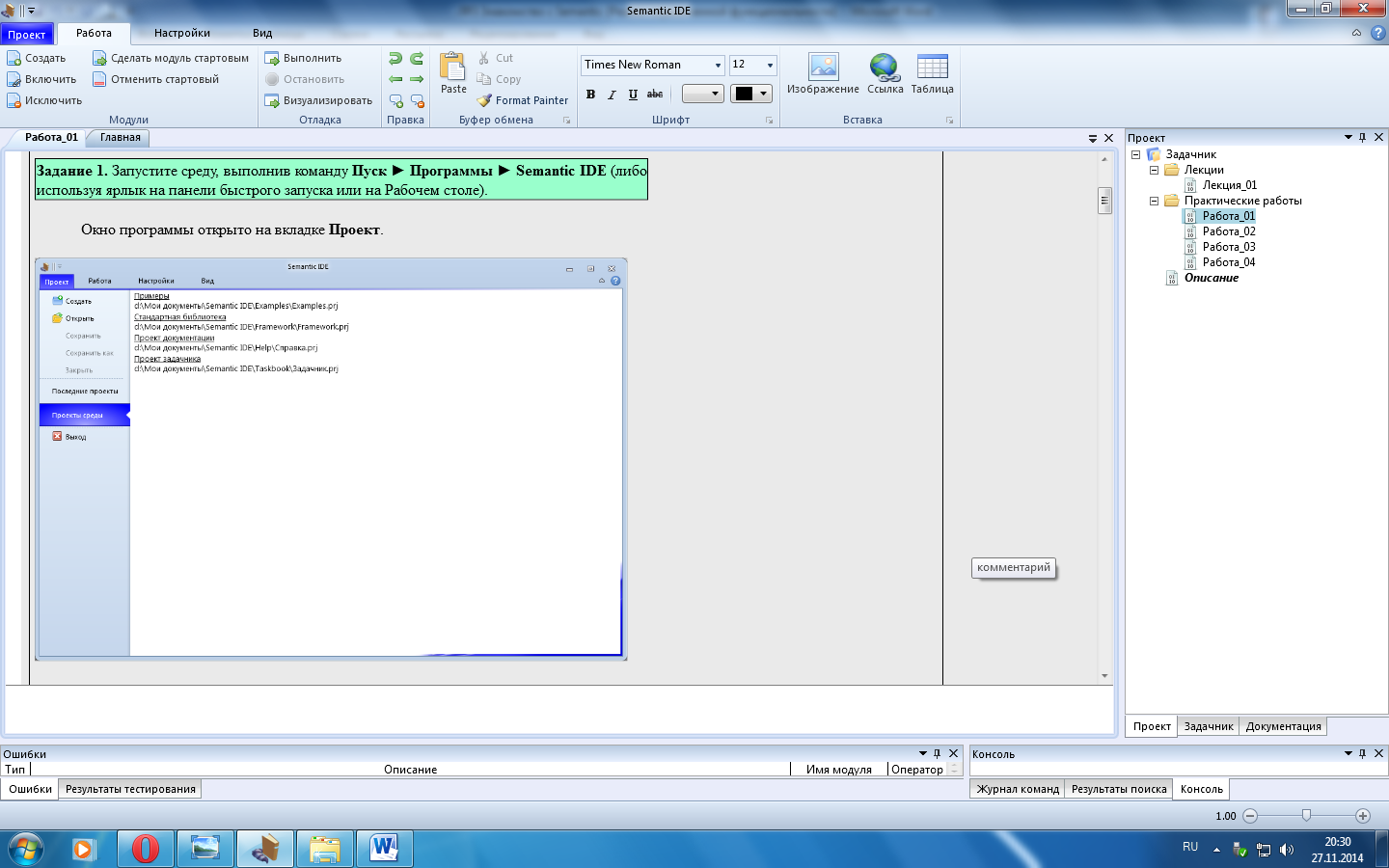Click the green left arrow in Правка

(x=395, y=79)
